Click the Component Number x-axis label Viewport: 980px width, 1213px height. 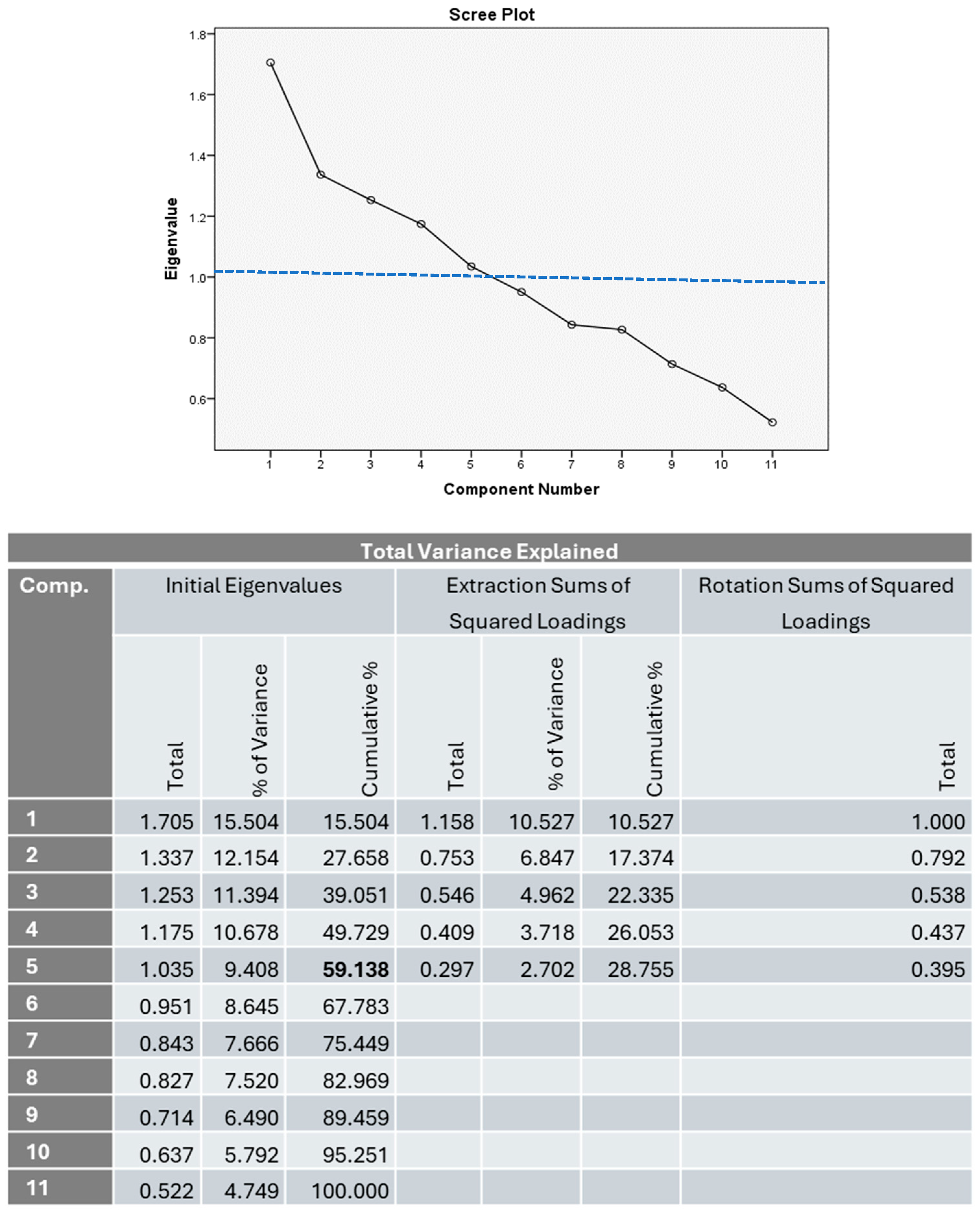[521, 489]
